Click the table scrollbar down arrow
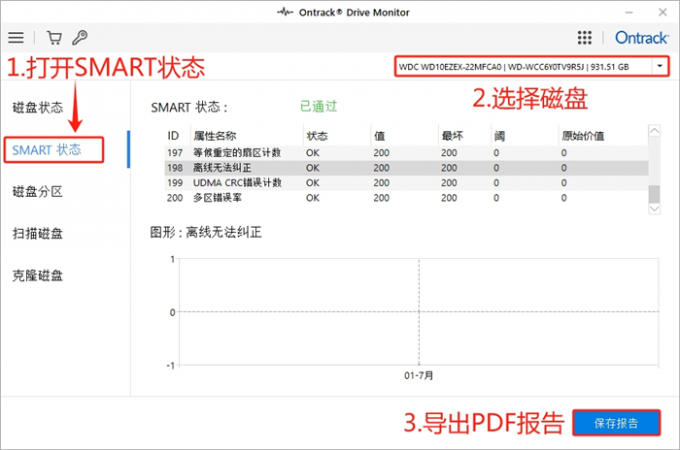The height and width of the screenshot is (450, 680). pos(654,209)
